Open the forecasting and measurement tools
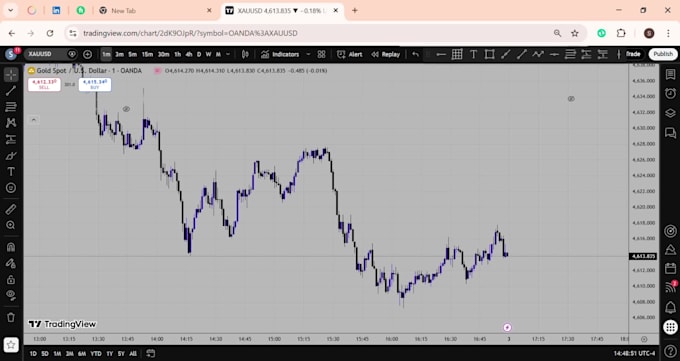The width and height of the screenshot is (680, 361). point(11,139)
